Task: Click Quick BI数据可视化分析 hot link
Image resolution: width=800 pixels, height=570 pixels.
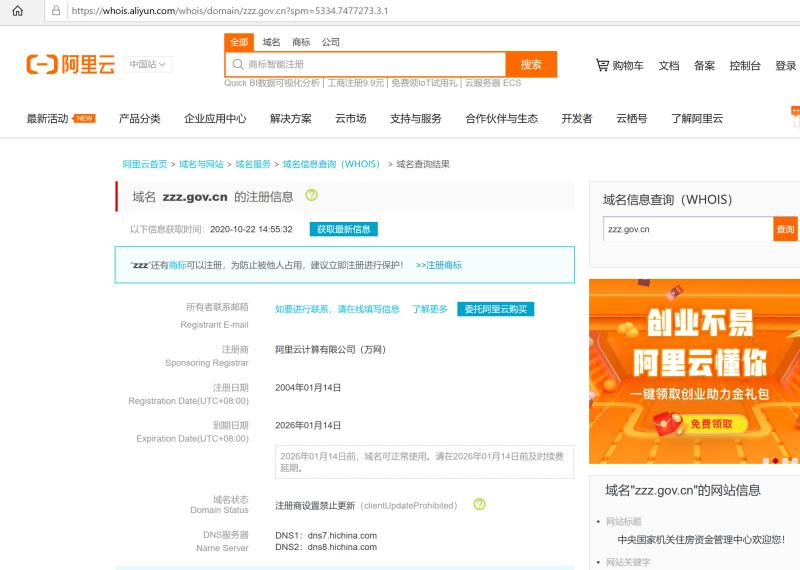Action: click(x=272, y=83)
